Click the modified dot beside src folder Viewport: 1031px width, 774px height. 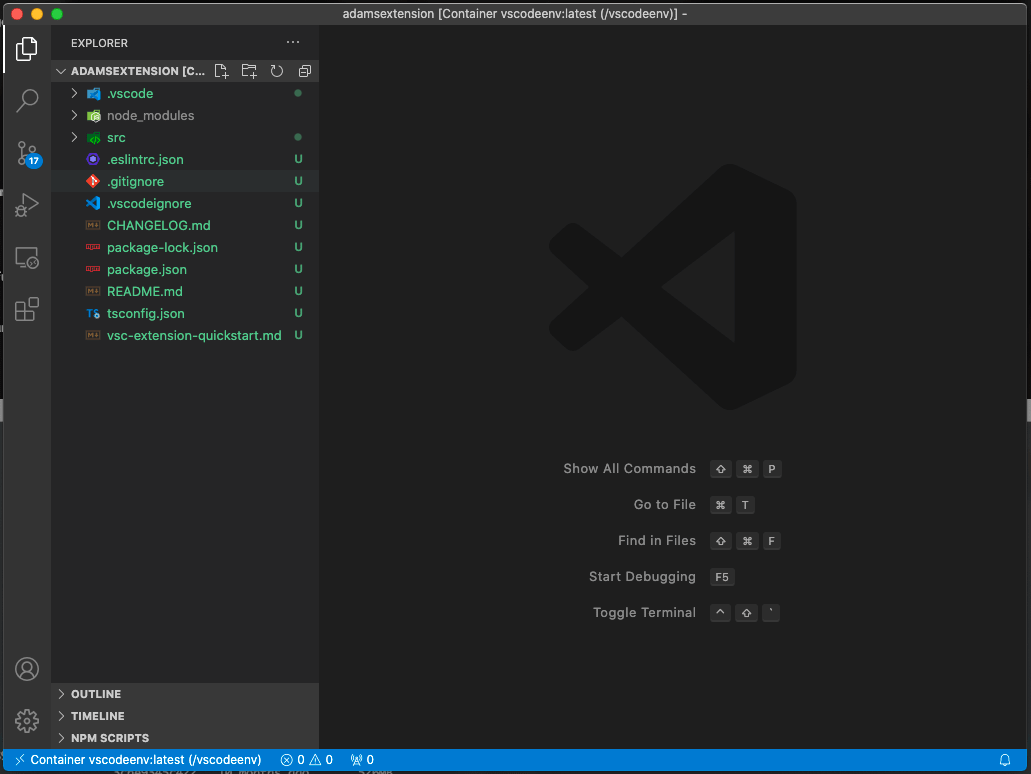pyautogui.click(x=298, y=137)
